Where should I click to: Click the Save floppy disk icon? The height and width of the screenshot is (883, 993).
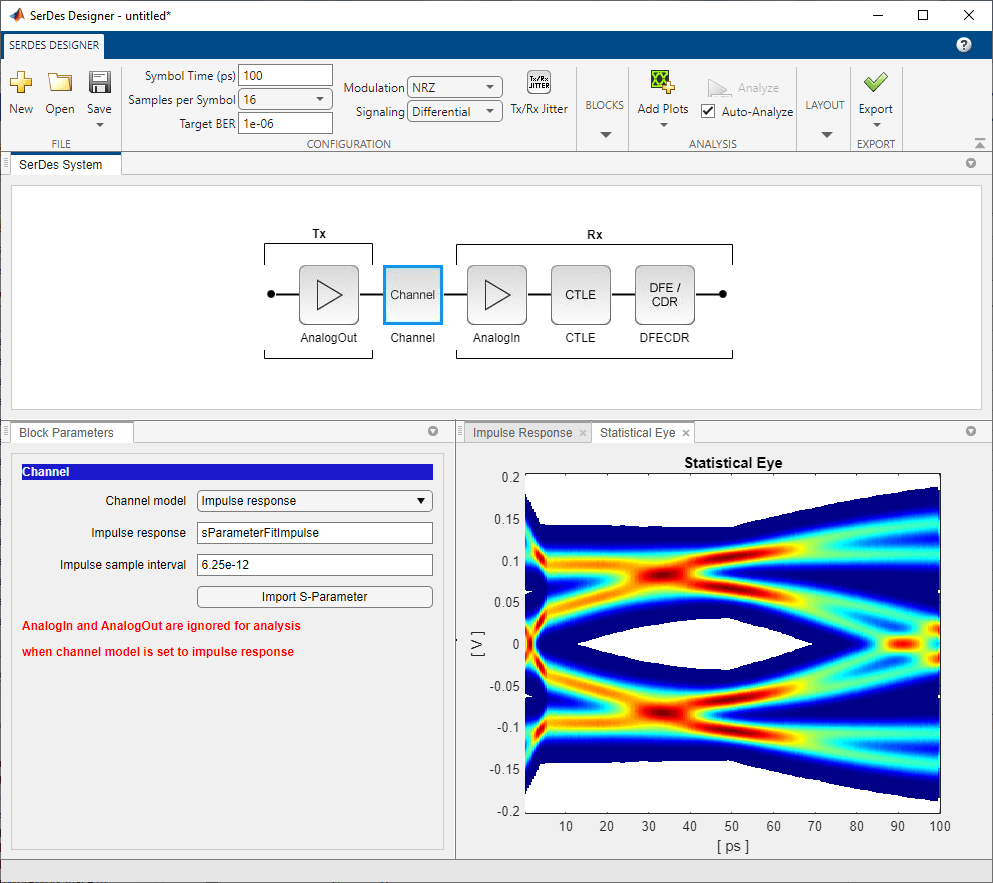coord(99,82)
